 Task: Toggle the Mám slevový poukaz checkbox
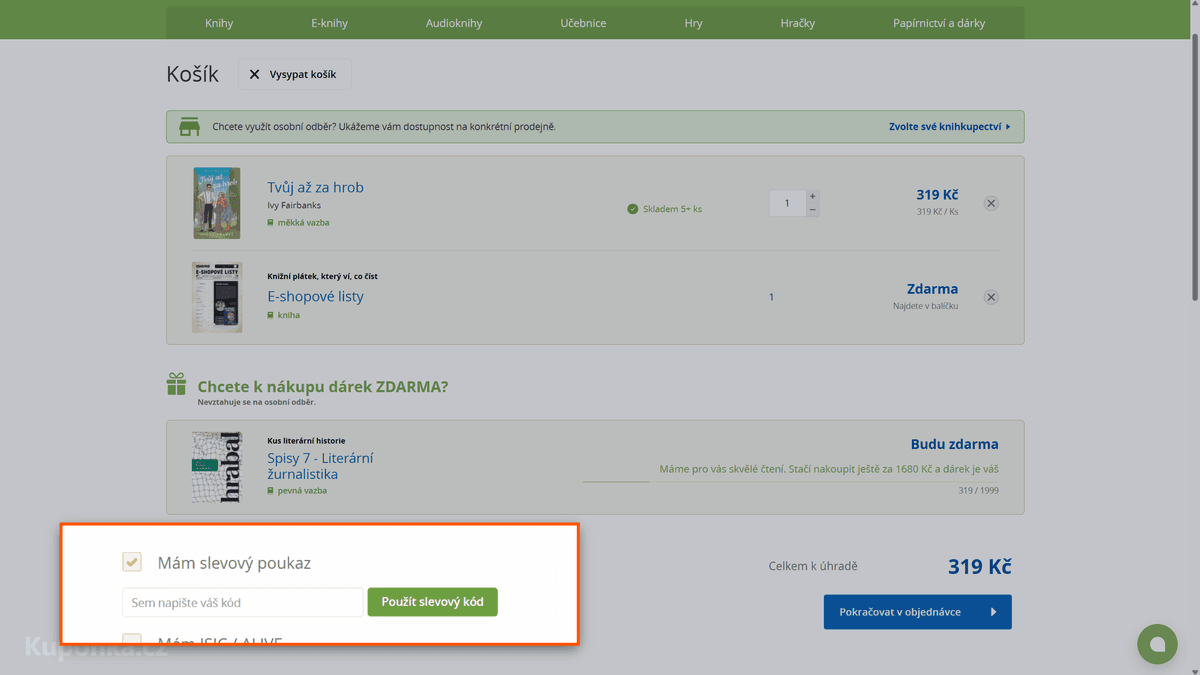tap(132, 562)
